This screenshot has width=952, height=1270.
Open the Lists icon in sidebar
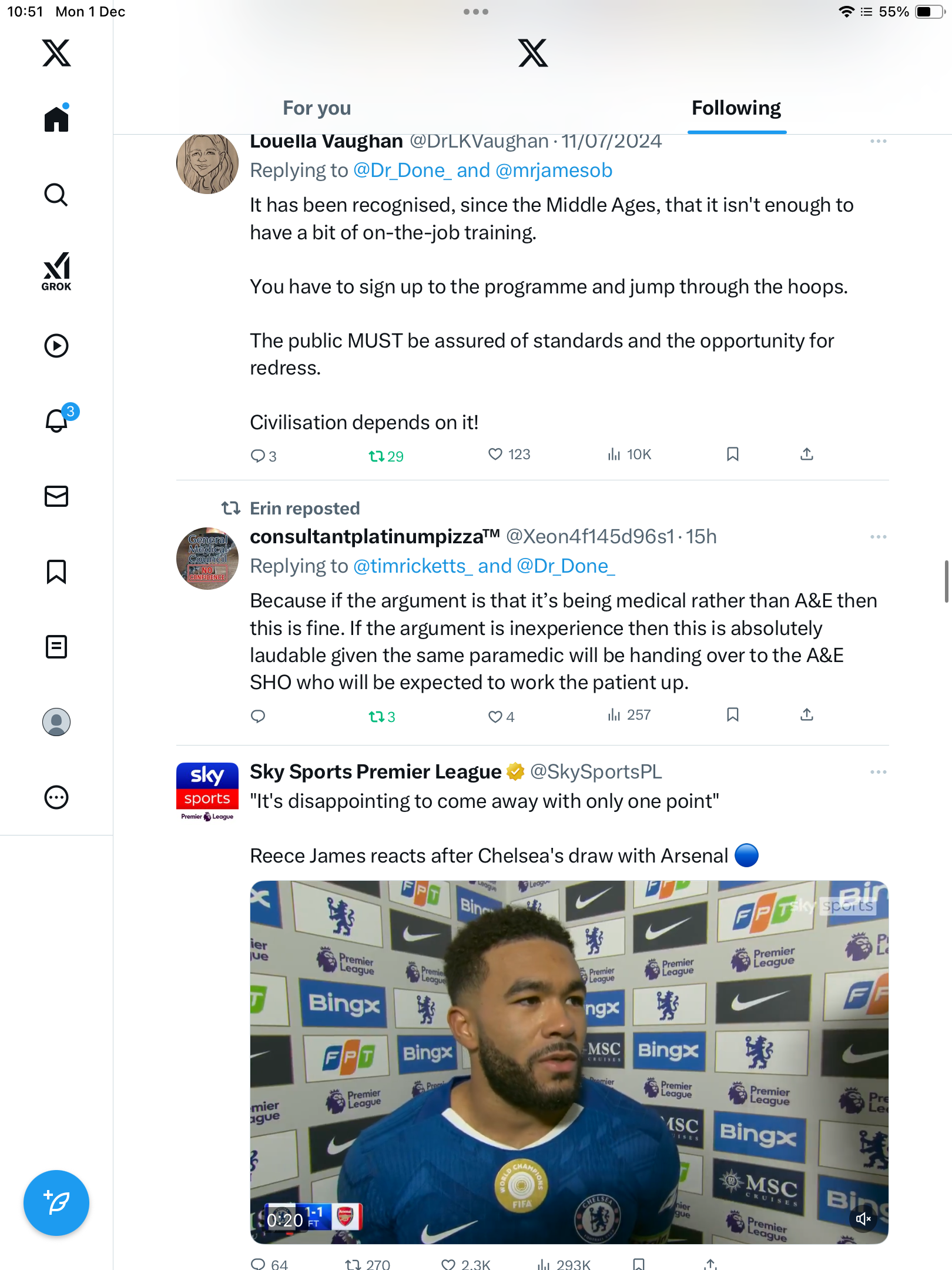pyautogui.click(x=56, y=647)
